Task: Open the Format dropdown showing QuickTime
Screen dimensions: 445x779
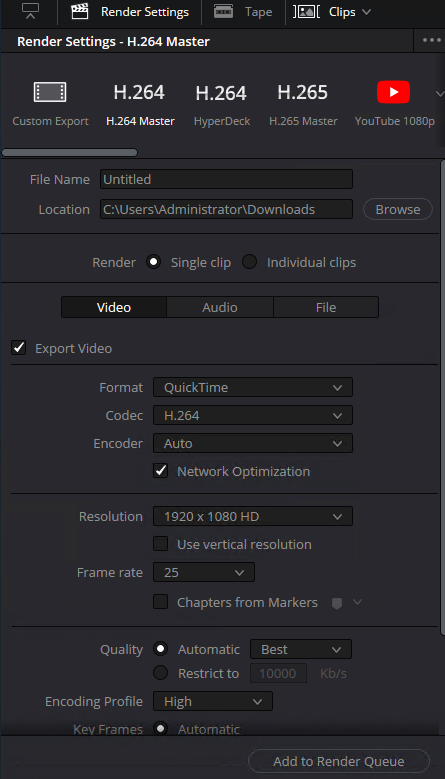Action: [x=253, y=387]
